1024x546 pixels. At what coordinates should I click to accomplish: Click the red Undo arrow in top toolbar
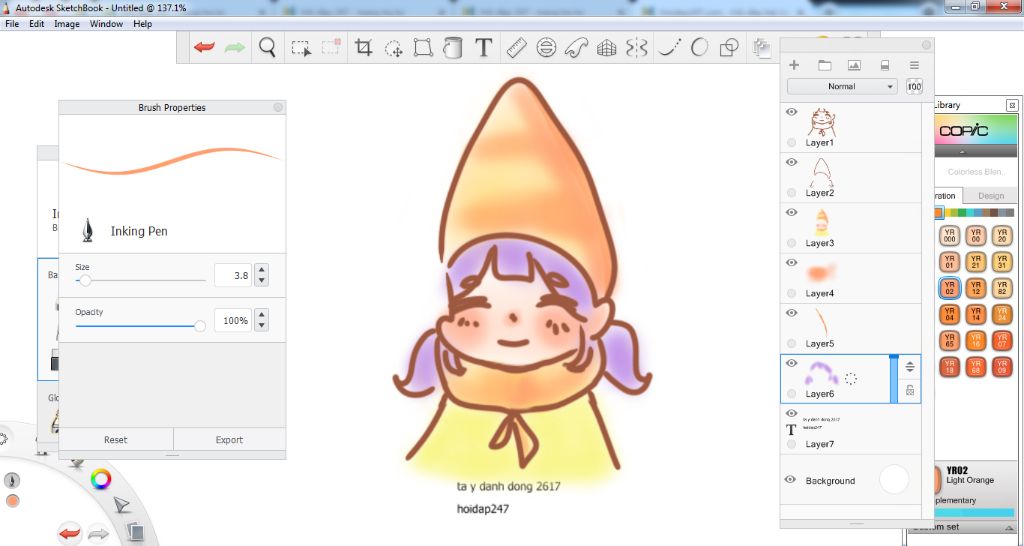click(x=204, y=48)
